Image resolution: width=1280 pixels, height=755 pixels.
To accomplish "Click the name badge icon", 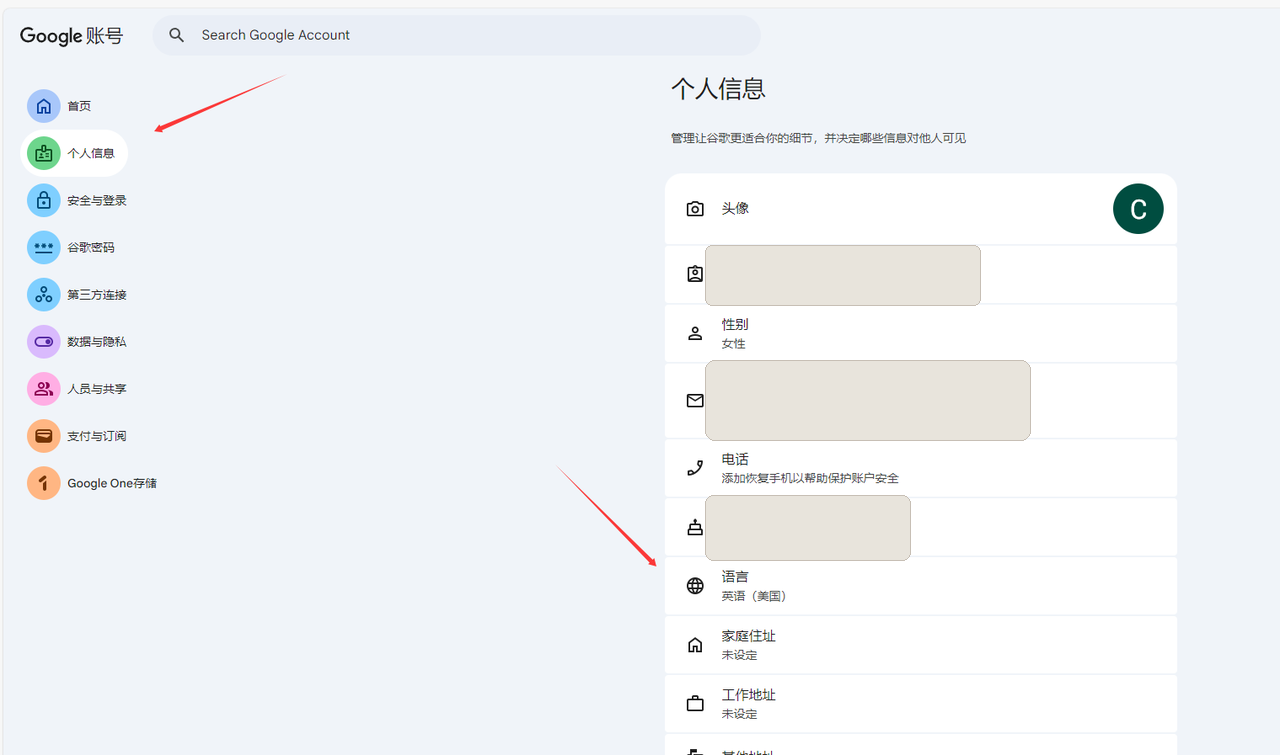I will point(695,274).
